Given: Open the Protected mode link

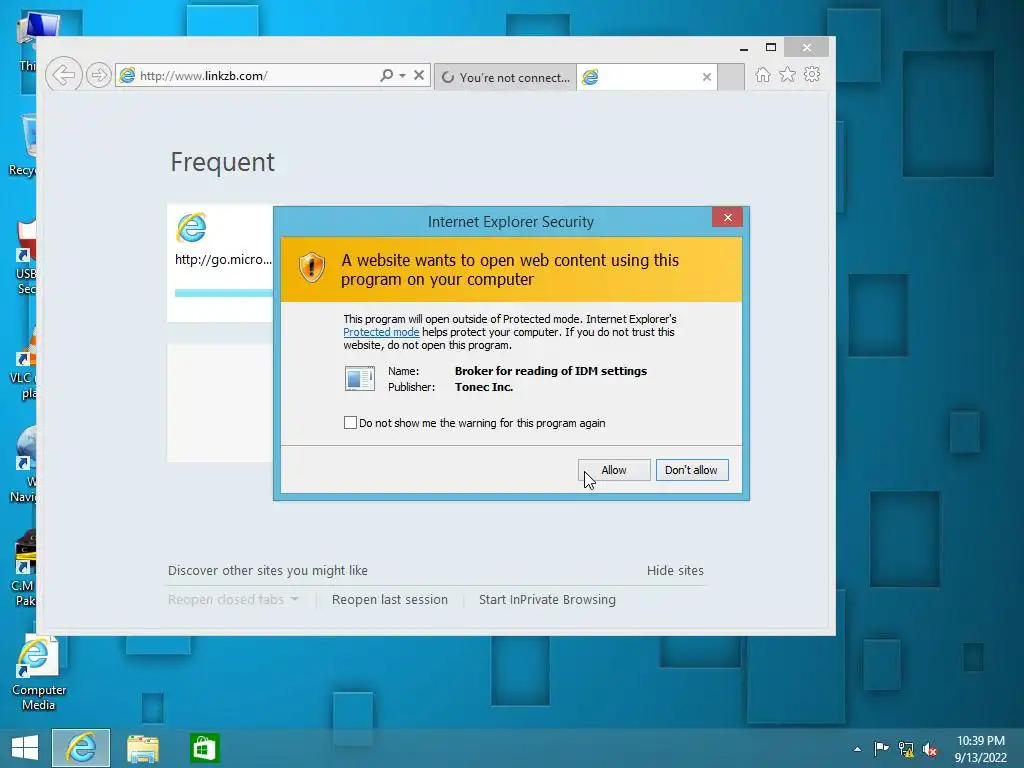Looking at the screenshot, I should point(381,332).
